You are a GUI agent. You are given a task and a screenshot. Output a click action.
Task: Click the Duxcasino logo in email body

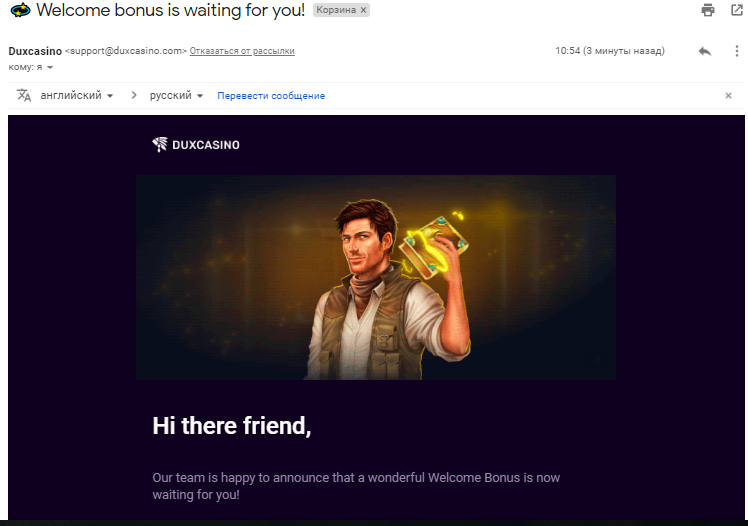tap(196, 145)
